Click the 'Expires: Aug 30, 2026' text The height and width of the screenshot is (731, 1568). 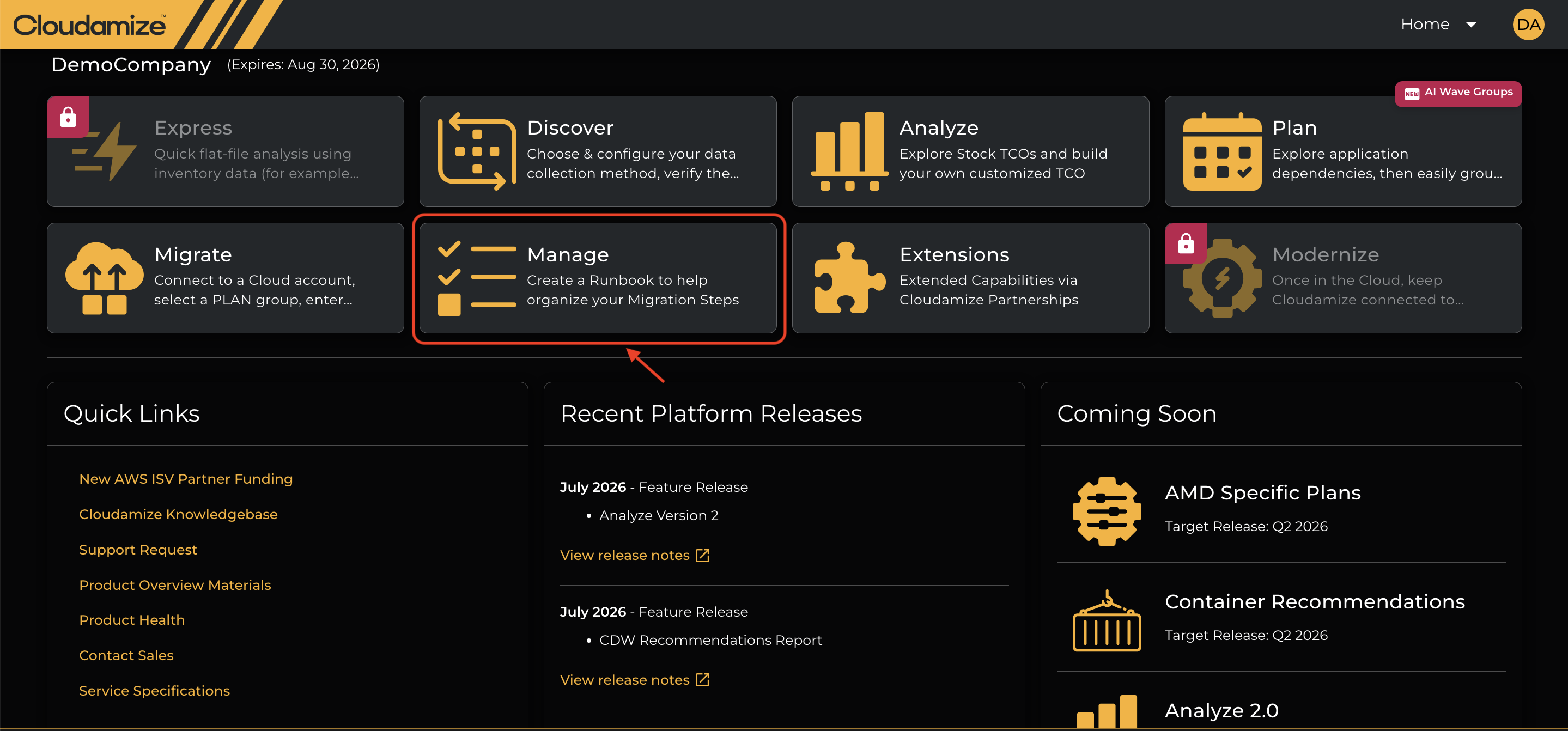tap(303, 64)
